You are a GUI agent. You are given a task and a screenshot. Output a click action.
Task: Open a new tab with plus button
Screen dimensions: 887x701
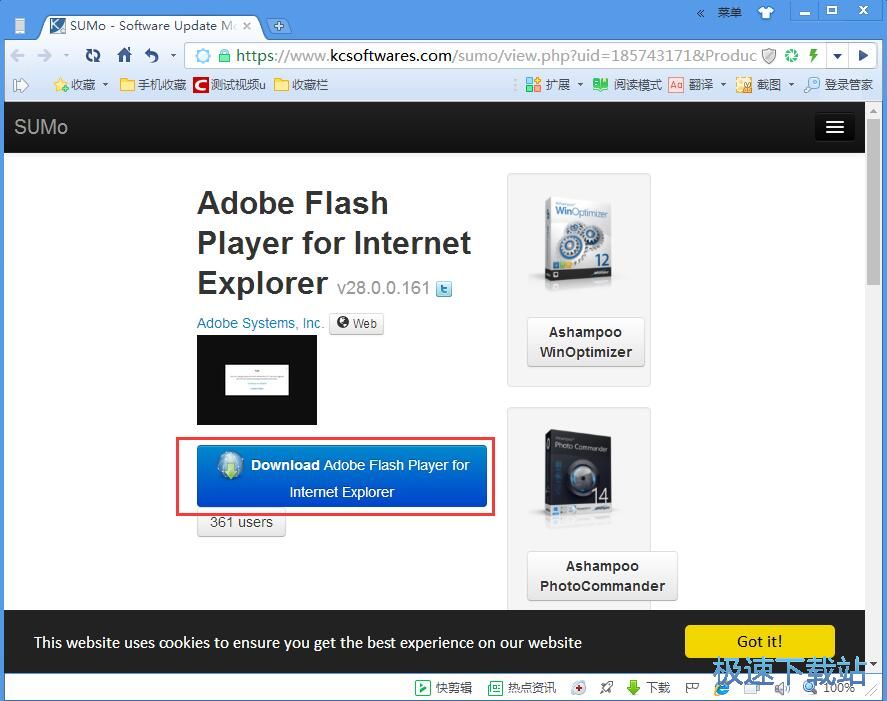278,25
